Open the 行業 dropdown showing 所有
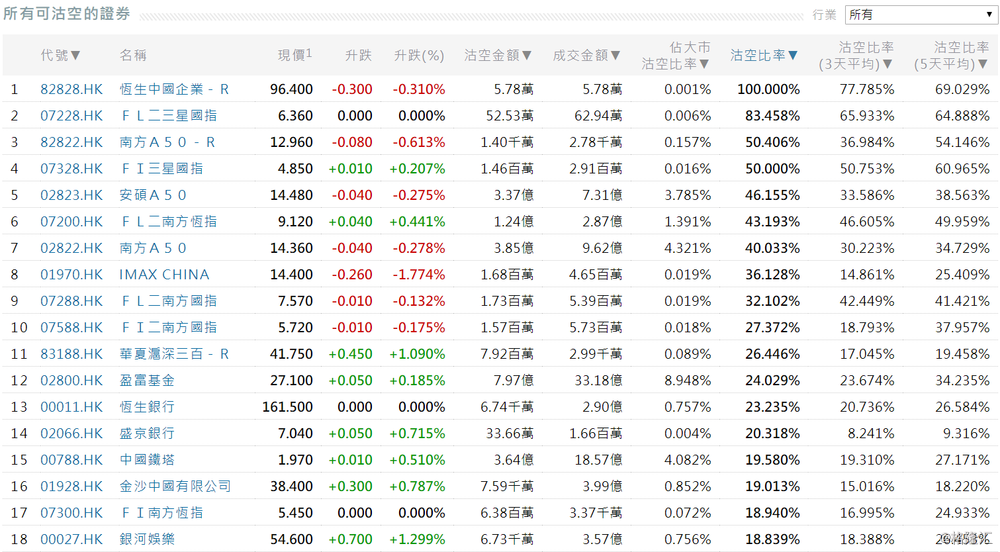 coord(921,14)
